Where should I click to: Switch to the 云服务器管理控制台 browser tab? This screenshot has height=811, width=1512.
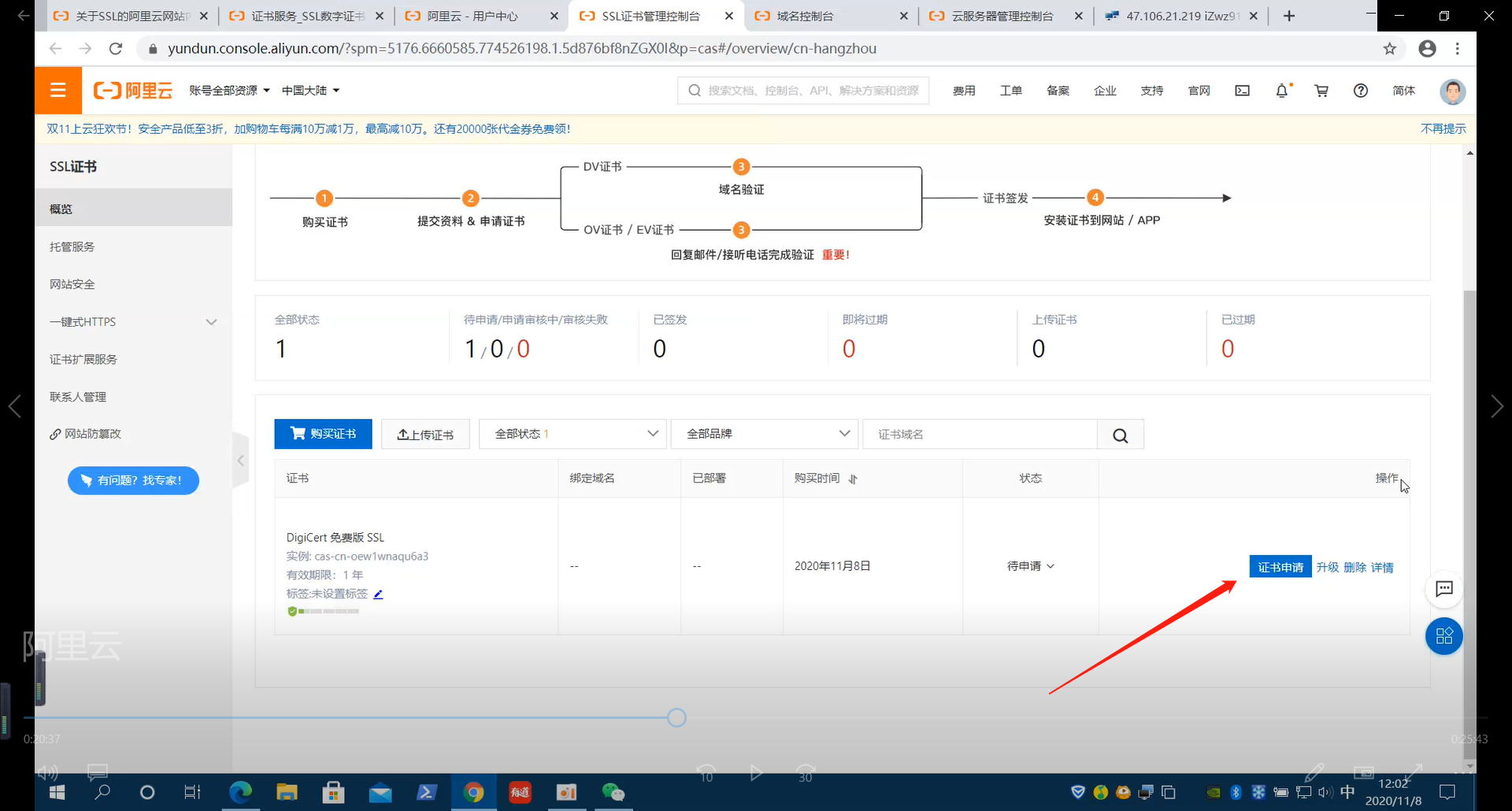tap(1004, 16)
